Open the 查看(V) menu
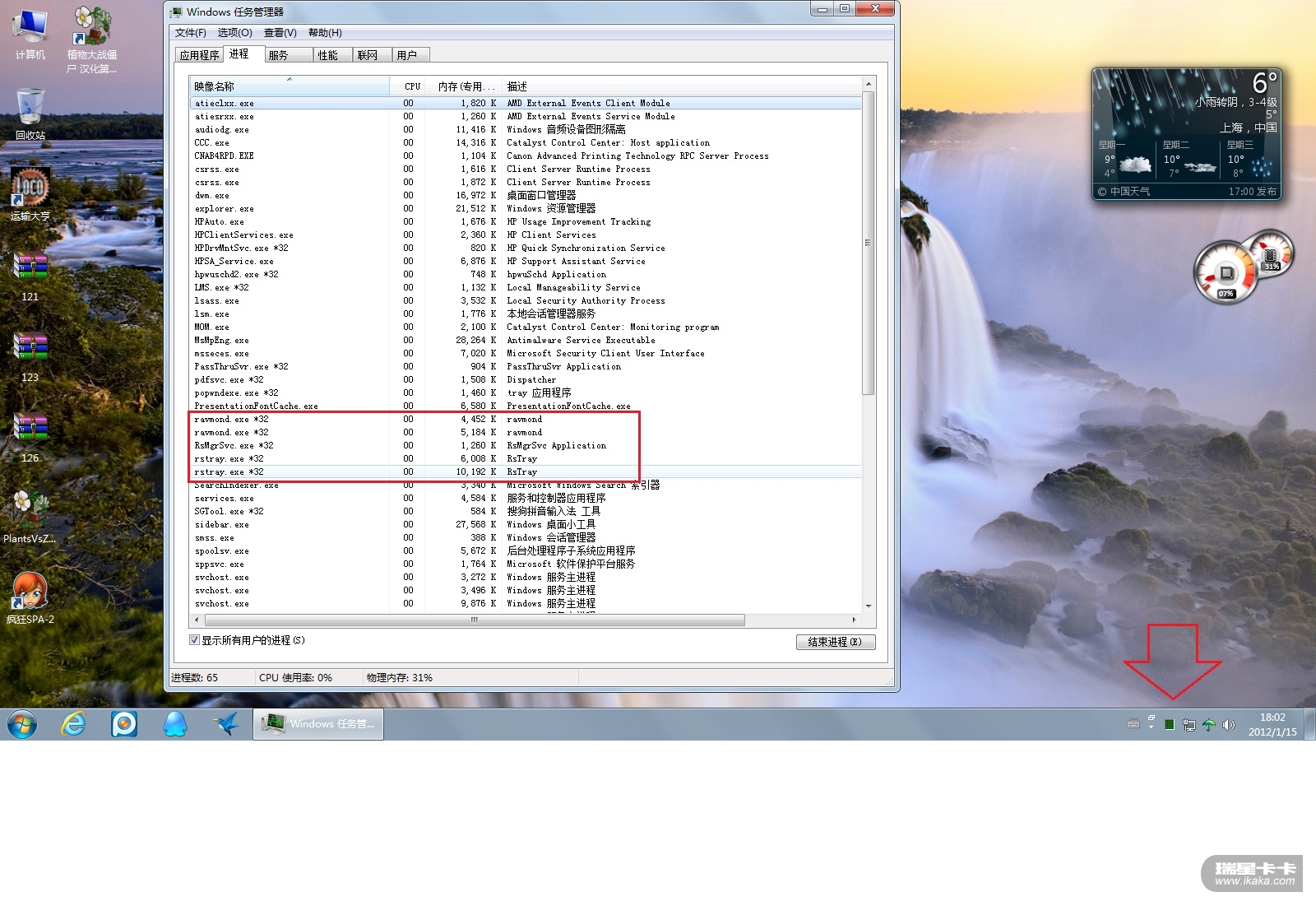The image size is (1316, 901). pyautogui.click(x=280, y=33)
